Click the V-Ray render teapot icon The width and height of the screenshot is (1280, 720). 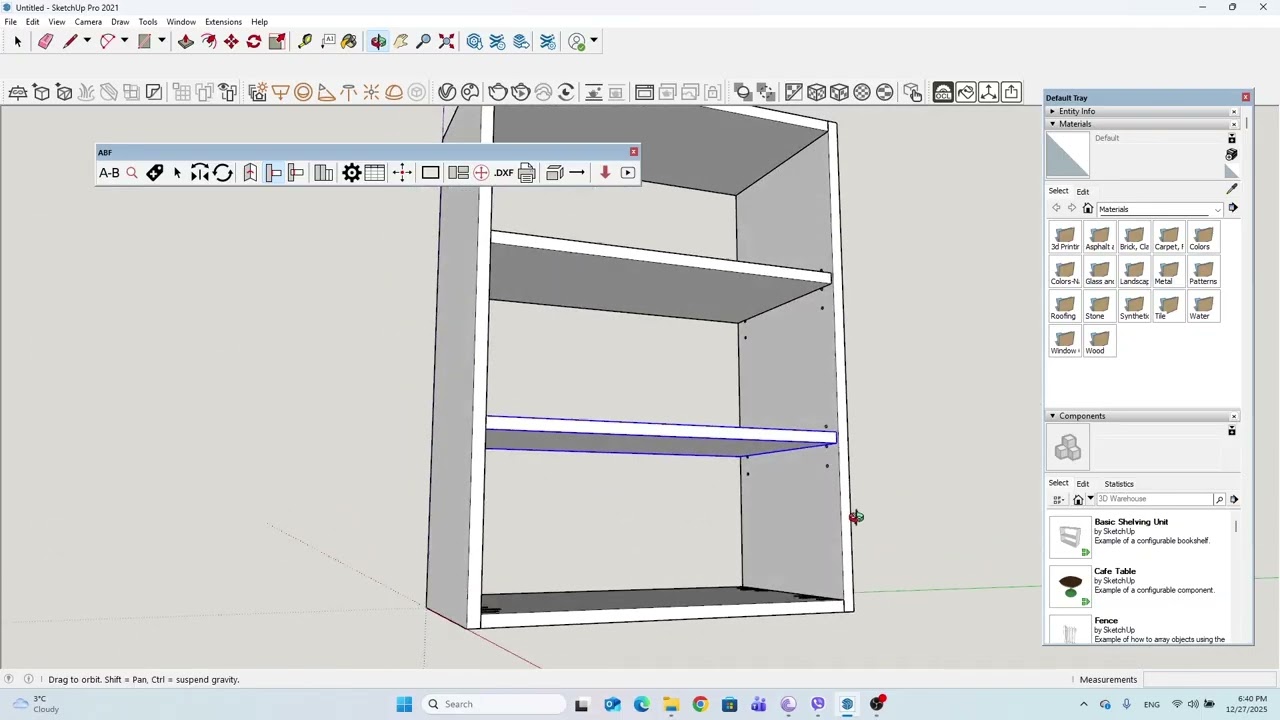point(498,92)
